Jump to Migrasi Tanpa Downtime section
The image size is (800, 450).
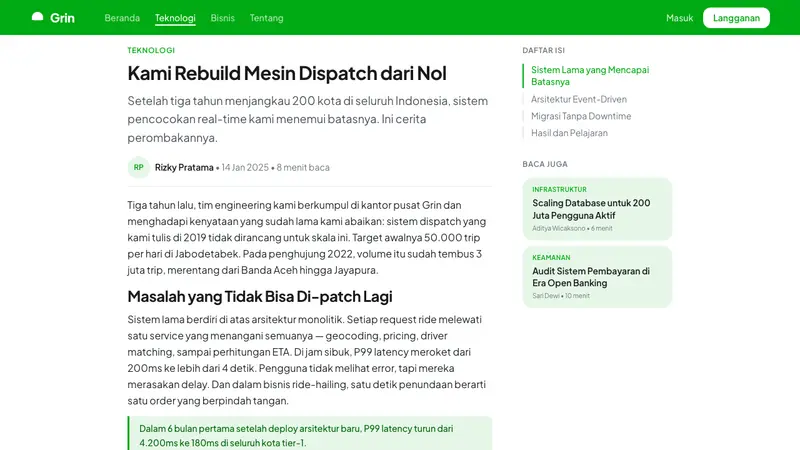pyautogui.click(x=581, y=116)
